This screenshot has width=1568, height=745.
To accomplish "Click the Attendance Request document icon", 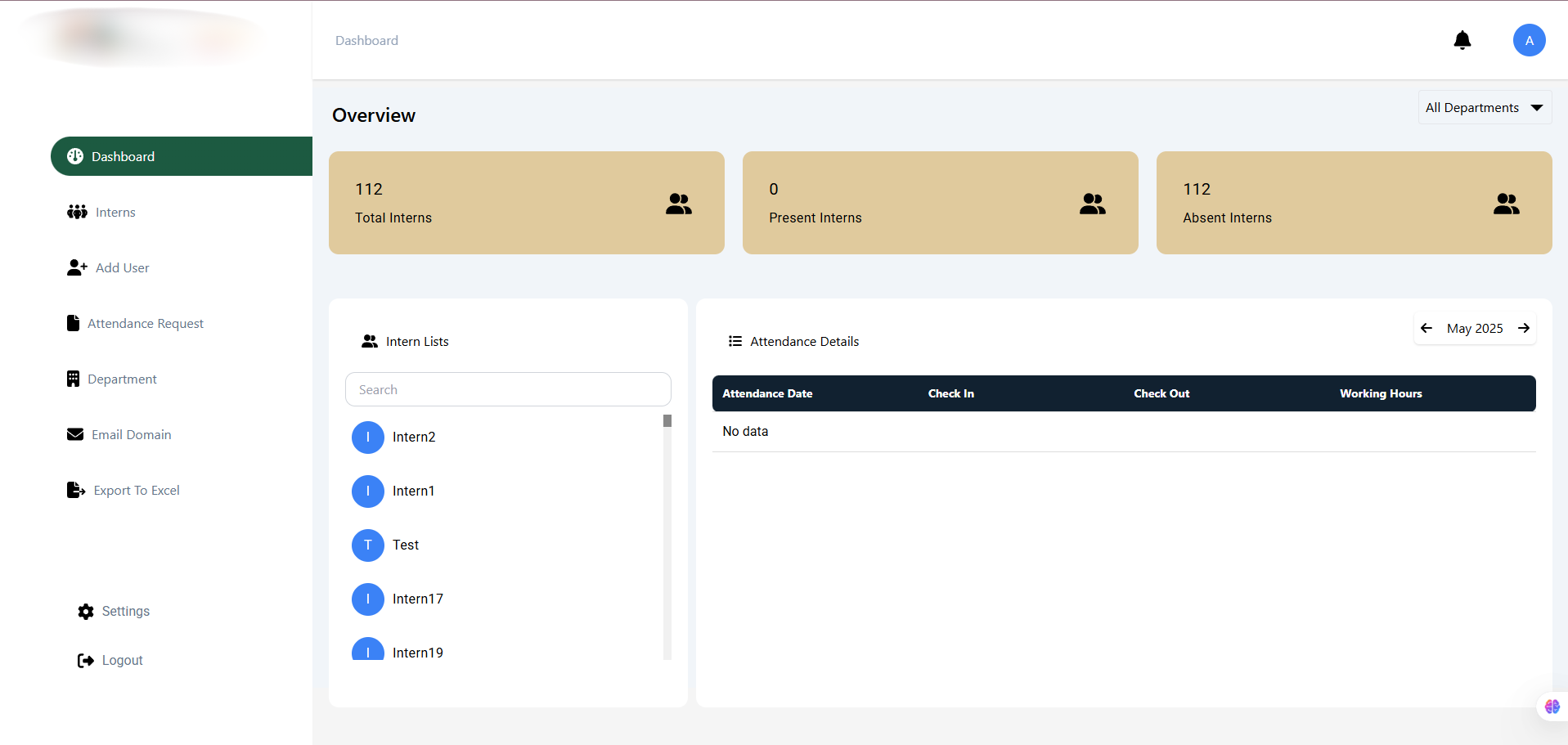I will [73, 323].
